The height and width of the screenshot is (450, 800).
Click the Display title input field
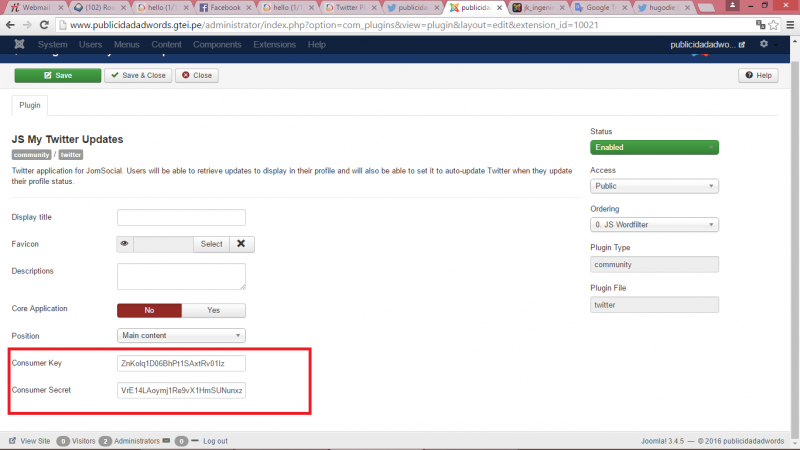(x=181, y=217)
